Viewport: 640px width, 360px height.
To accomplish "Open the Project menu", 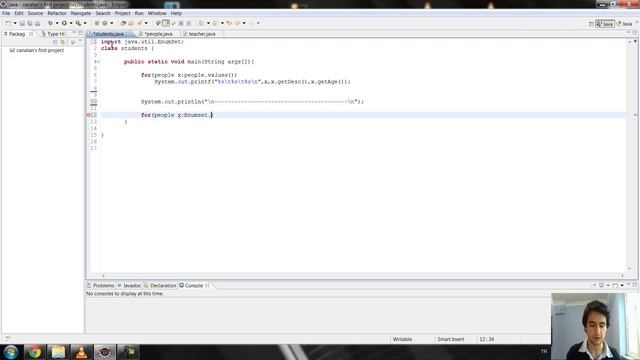I will [122, 13].
